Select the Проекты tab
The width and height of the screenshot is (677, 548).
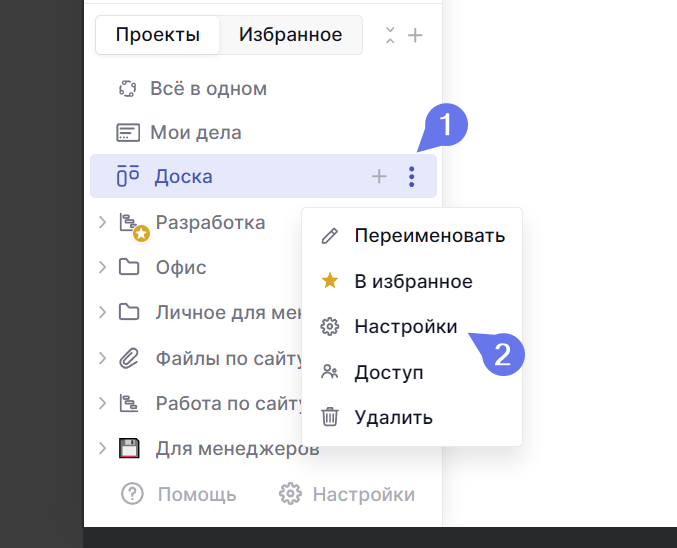coord(157,35)
